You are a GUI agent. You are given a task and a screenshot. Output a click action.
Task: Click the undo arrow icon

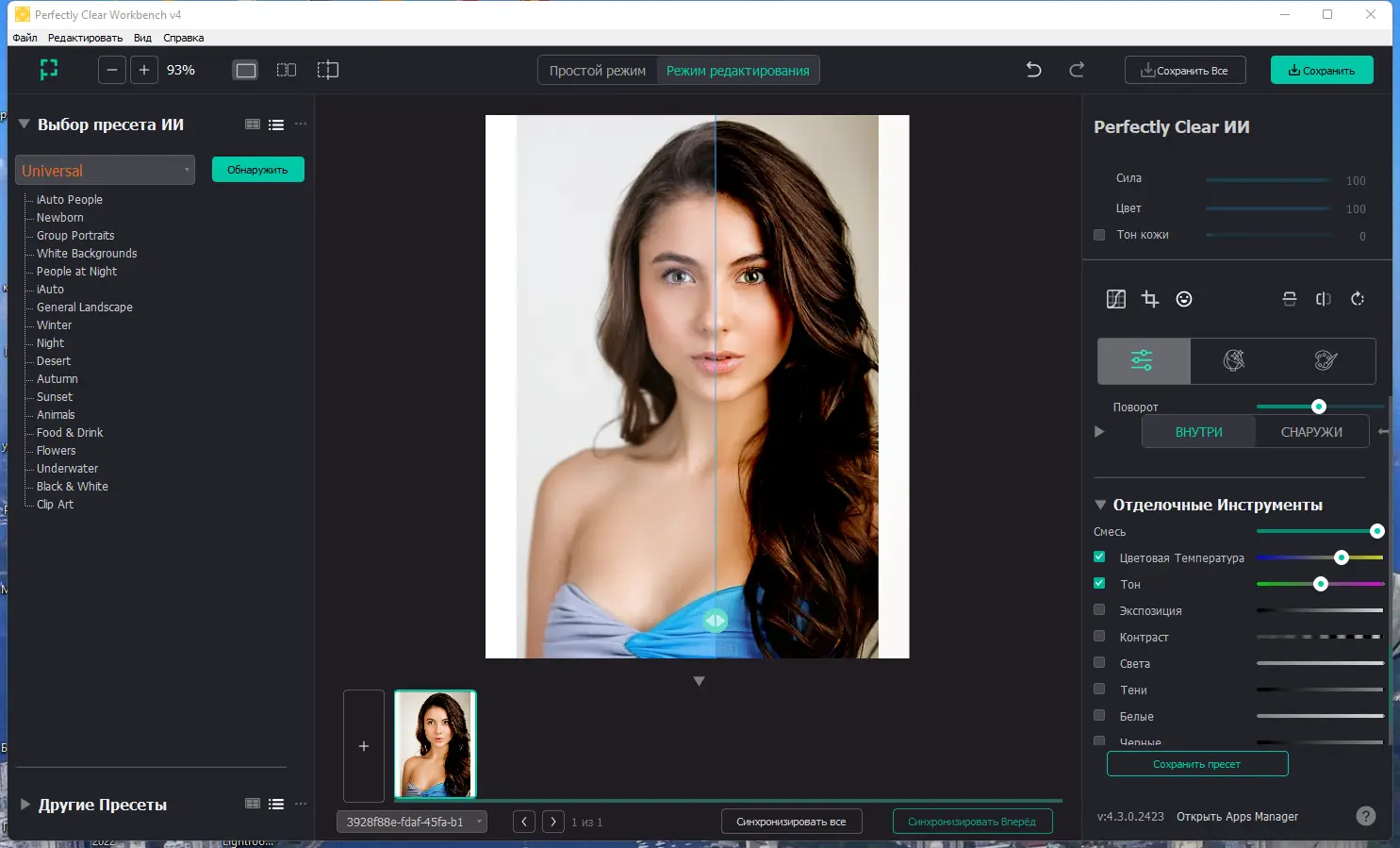coord(1033,70)
